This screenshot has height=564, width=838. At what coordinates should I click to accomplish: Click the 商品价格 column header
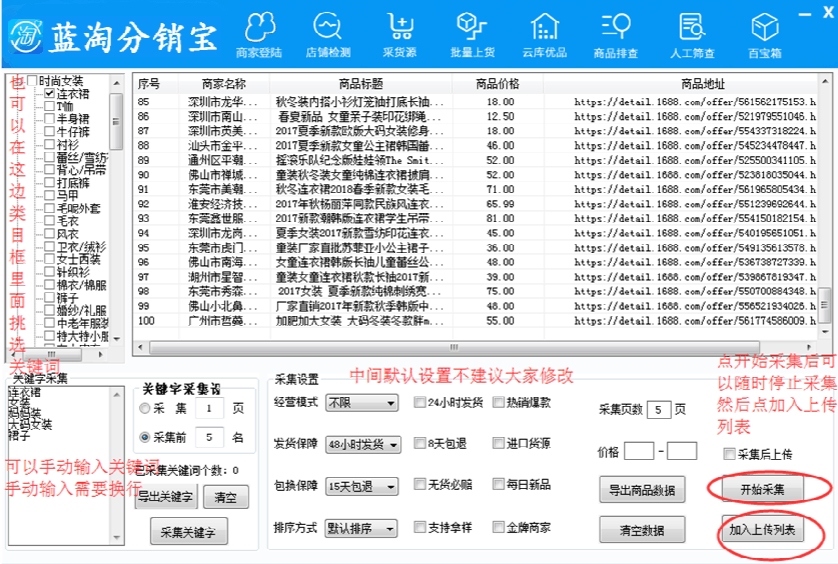(498, 84)
